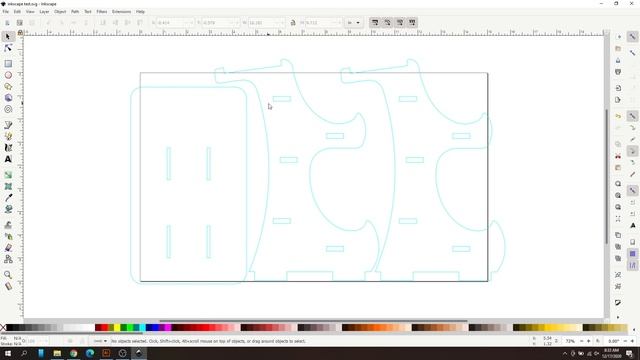Click the Undo icon in commands bar

618,116
